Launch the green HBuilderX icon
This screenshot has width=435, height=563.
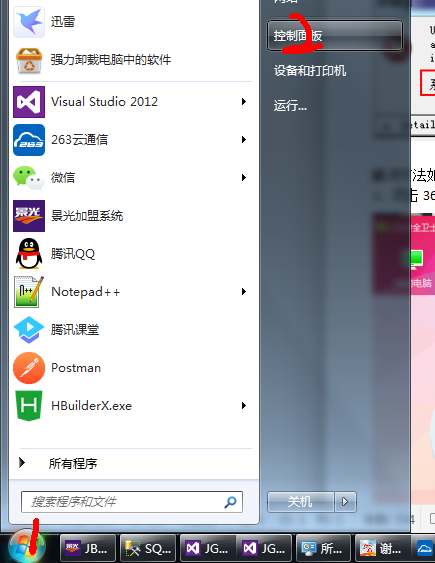[29, 406]
